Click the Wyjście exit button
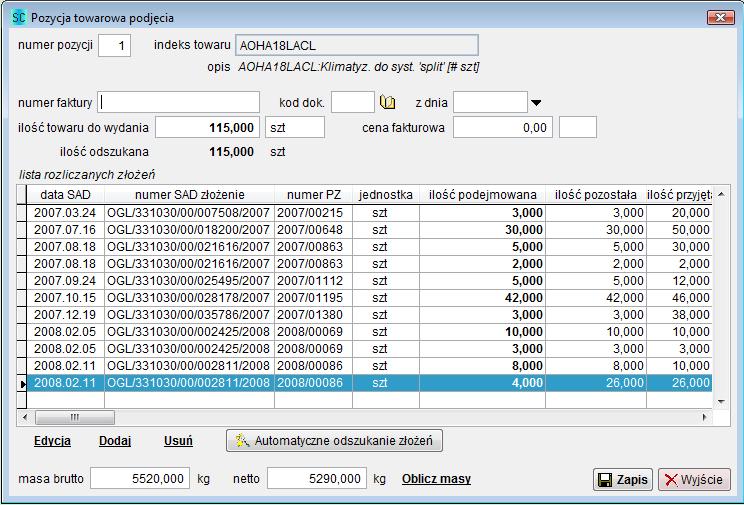Image resolution: width=744 pixels, height=505 pixels. [x=694, y=479]
